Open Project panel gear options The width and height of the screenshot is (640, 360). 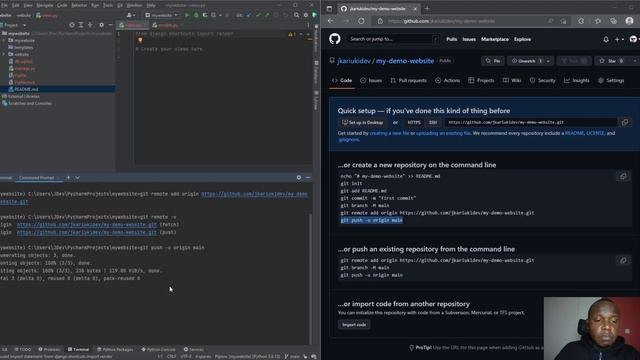pos(102,25)
